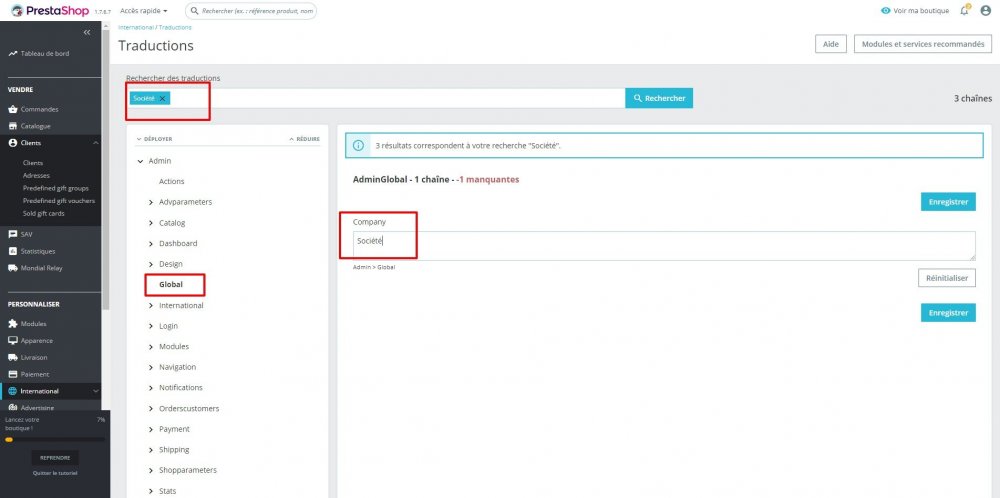The image size is (1000, 498).
Task: Click the lower Enregistrer button
Action: pyautogui.click(x=948, y=312)
